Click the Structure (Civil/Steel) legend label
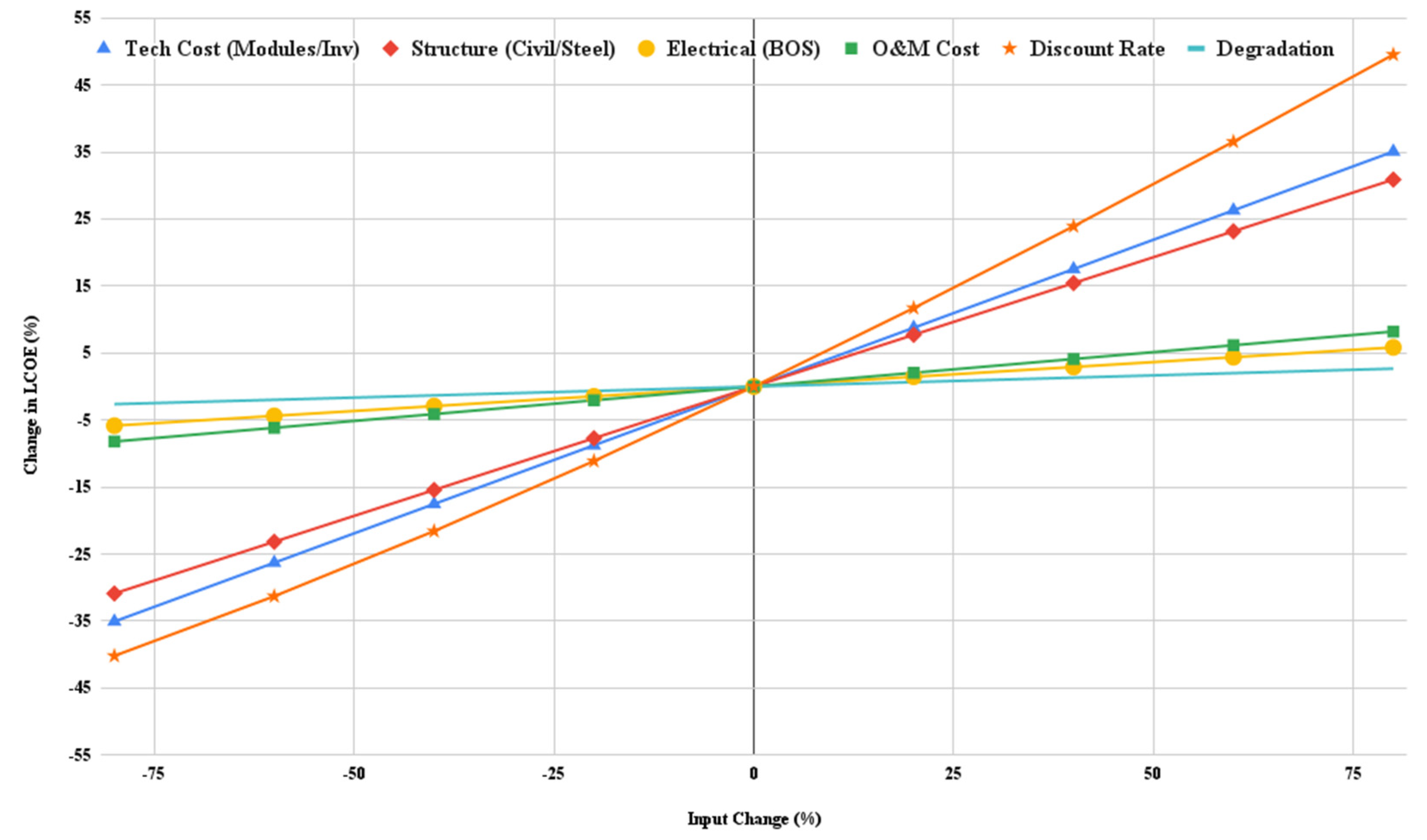Screen dimensions: 1427x840 coord(513,49)
